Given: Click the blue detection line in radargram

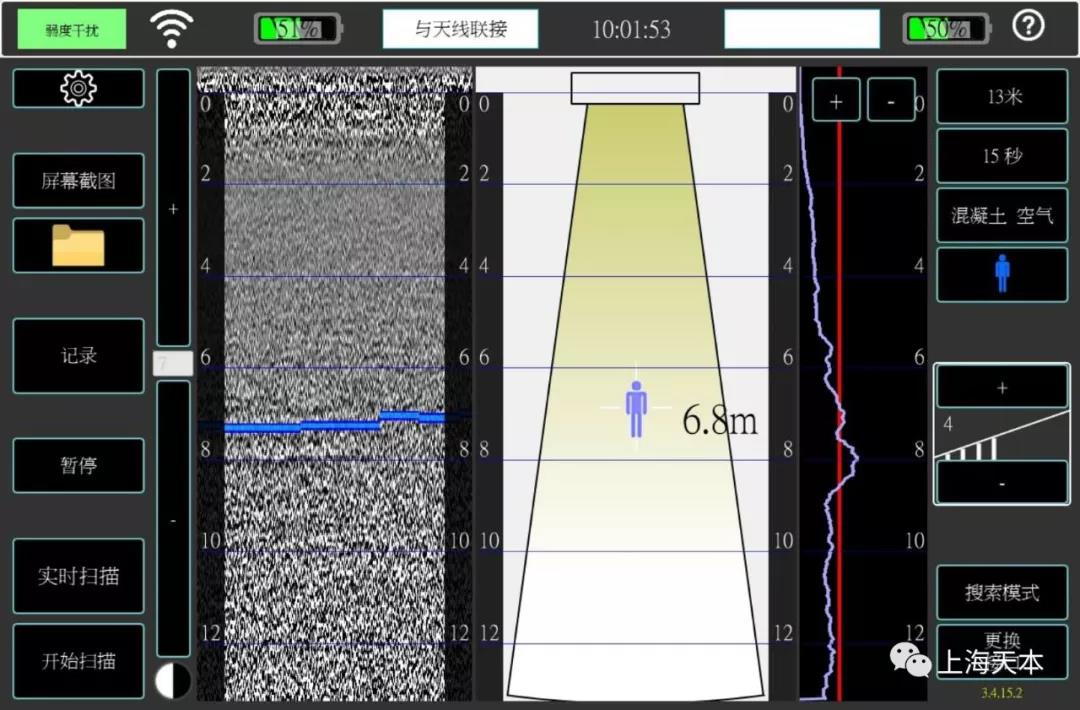Looking at the screenshot, I should [x=335, y=423].
